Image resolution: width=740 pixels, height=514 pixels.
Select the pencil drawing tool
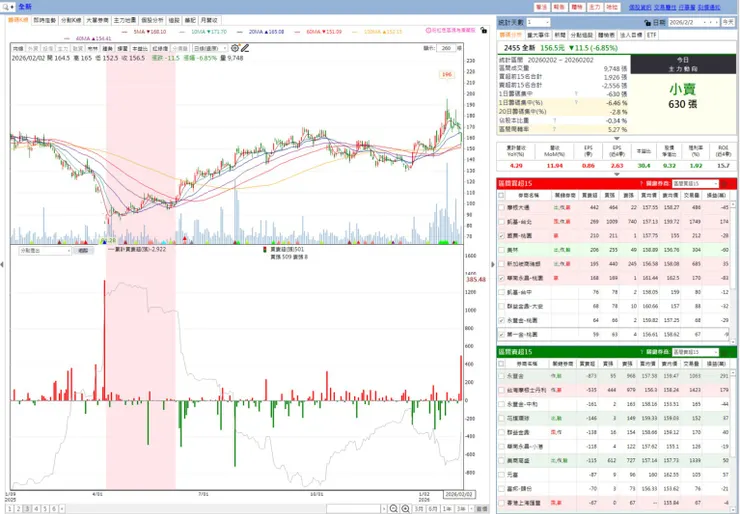(244, 48)
